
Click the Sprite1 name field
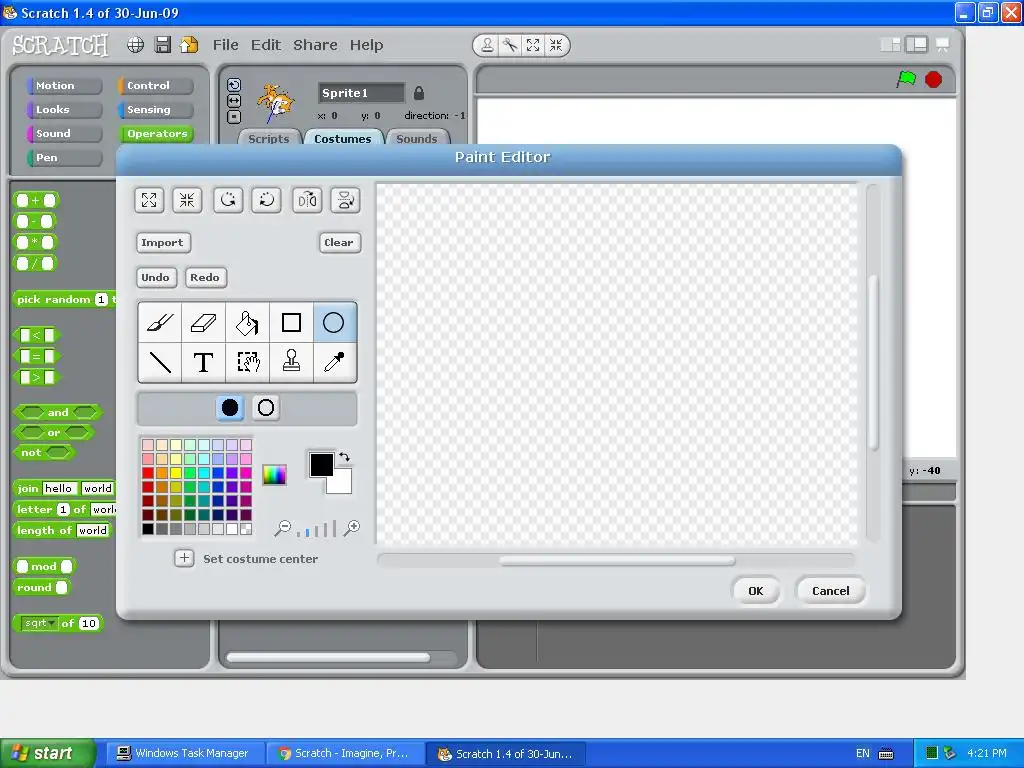pos(360,93)
